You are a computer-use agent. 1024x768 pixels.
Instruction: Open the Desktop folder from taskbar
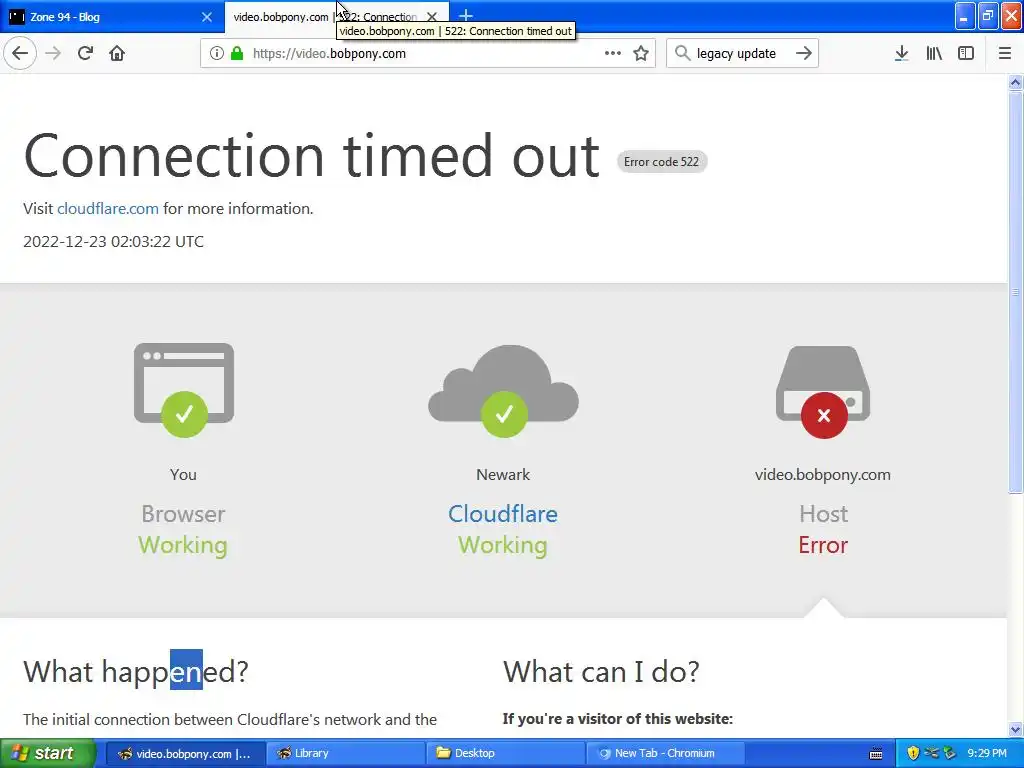click(506, 754)
